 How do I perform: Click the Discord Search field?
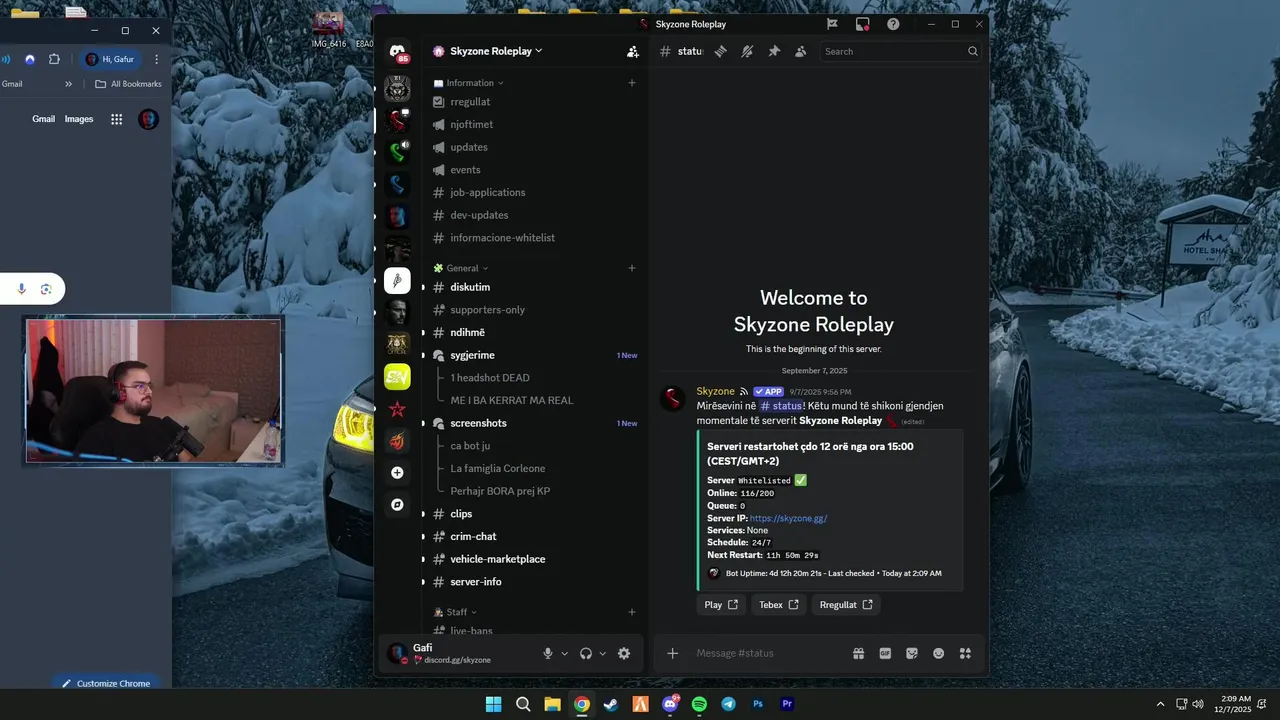[x=902, y=51]
